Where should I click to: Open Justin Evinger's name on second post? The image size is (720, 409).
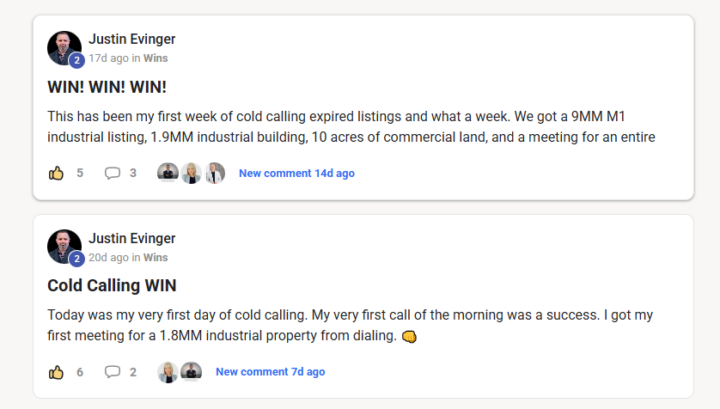pyautogui.click(x=132, y=238)
